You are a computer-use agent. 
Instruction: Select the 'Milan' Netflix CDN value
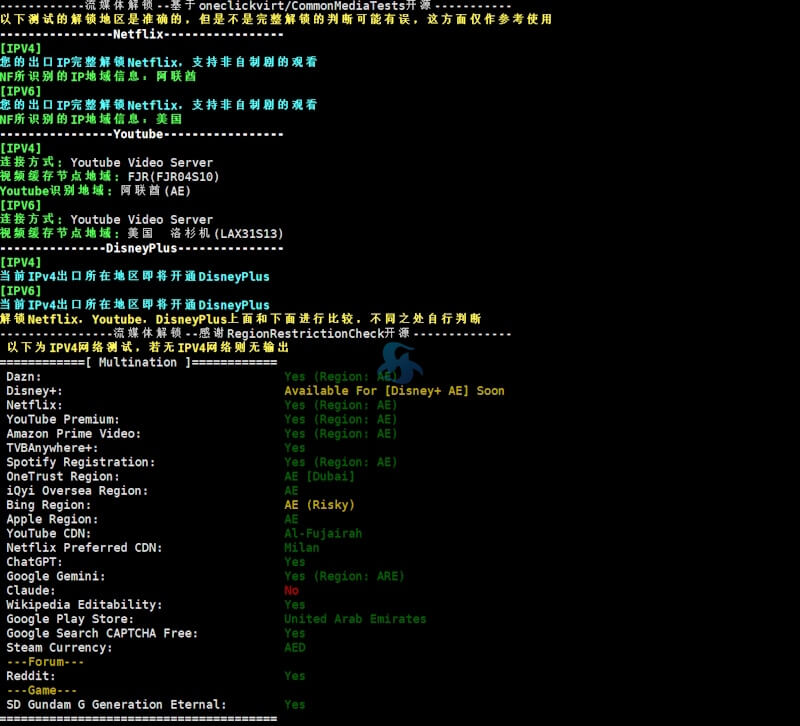(x=302, y=547)
